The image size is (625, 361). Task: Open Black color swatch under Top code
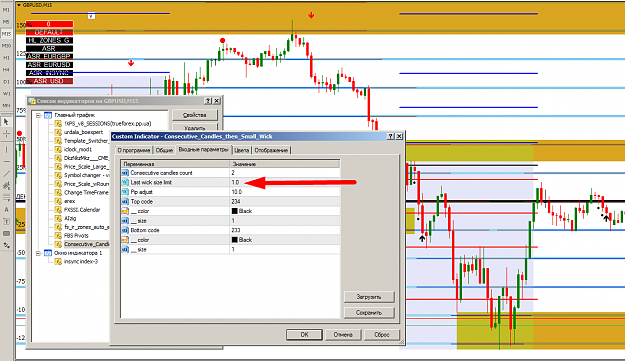tap(234, 211)
